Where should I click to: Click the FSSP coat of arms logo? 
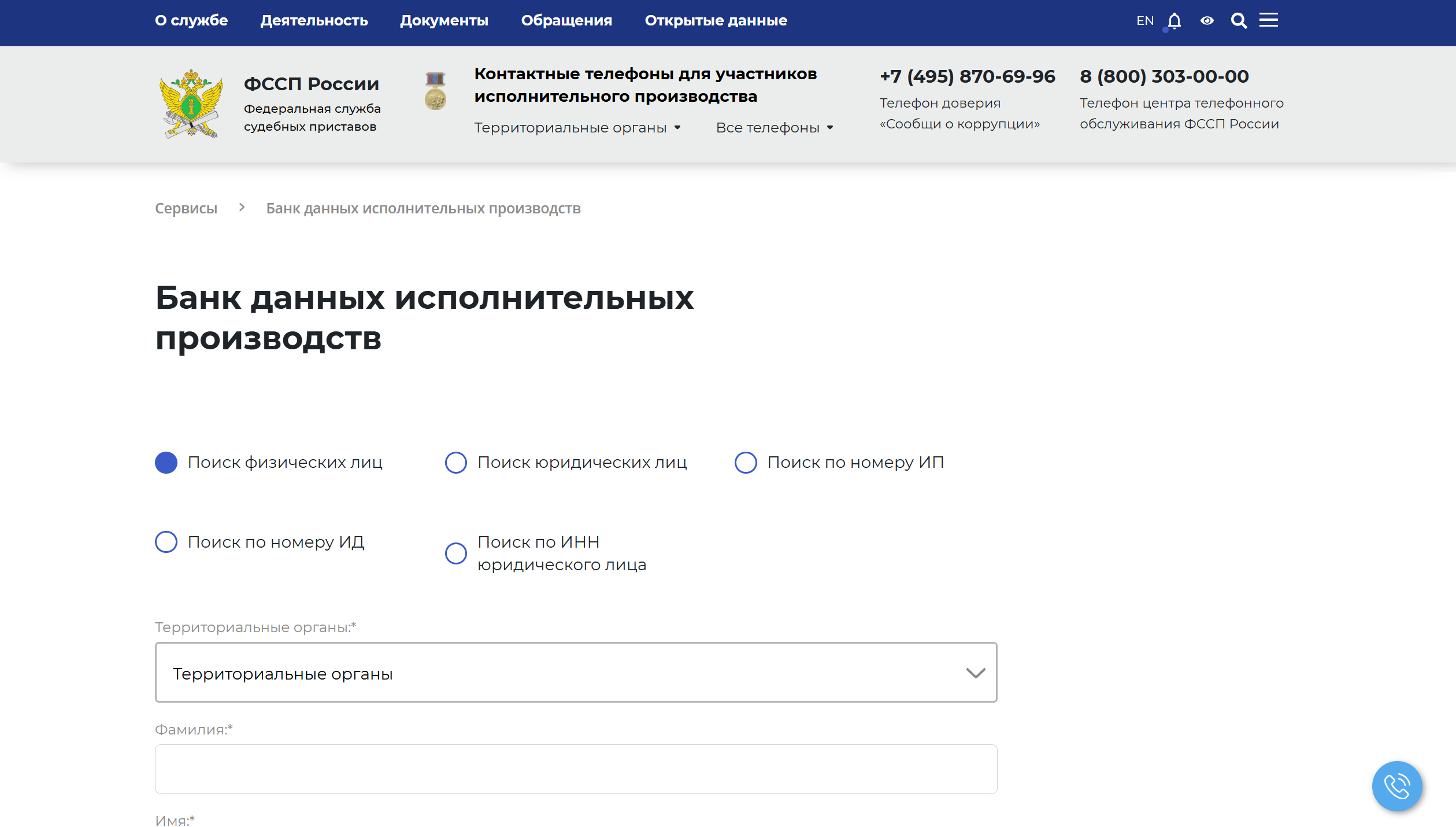coord(191,104)
